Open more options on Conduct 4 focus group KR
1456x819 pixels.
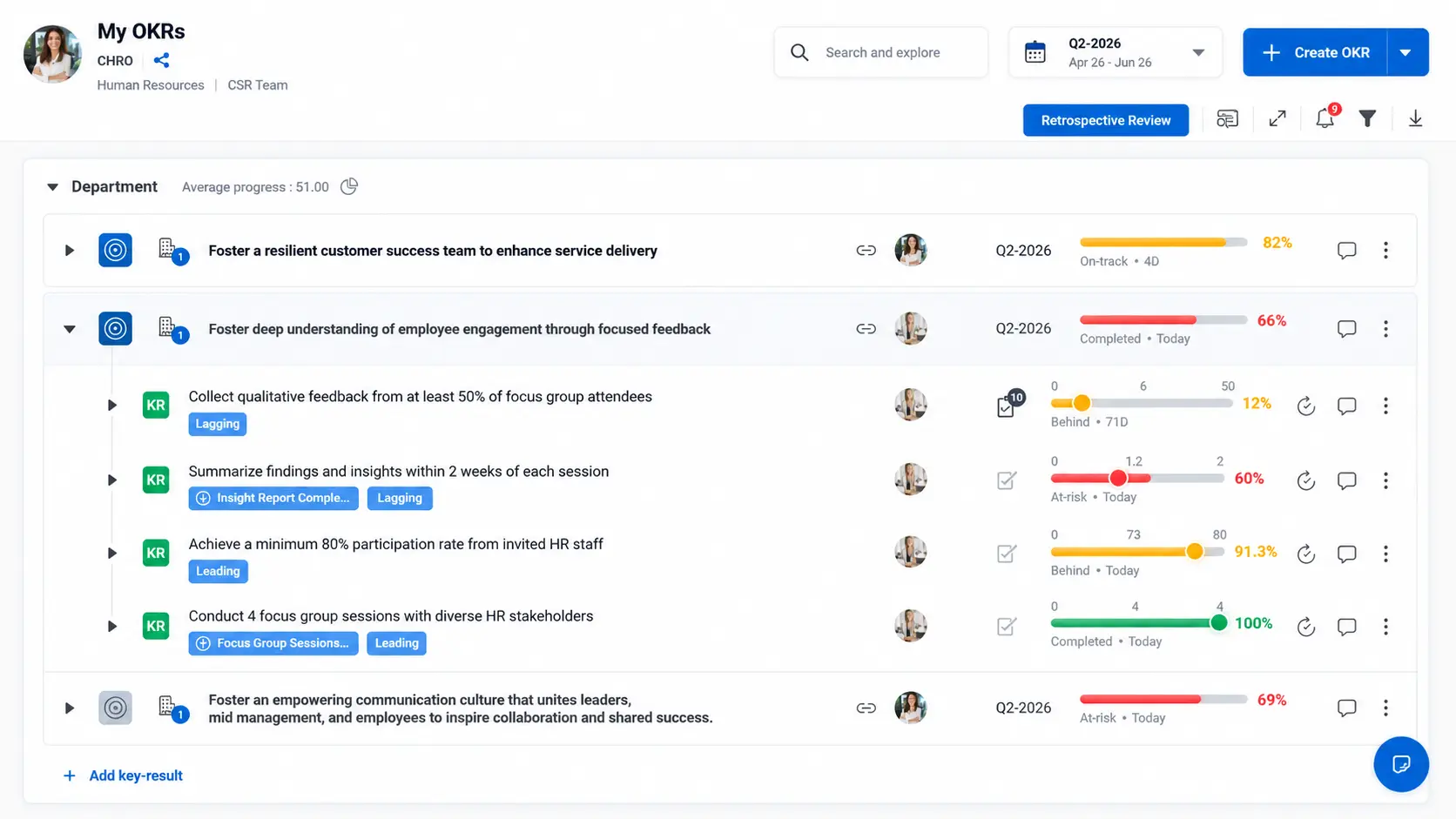click(x=1385, y=627)
